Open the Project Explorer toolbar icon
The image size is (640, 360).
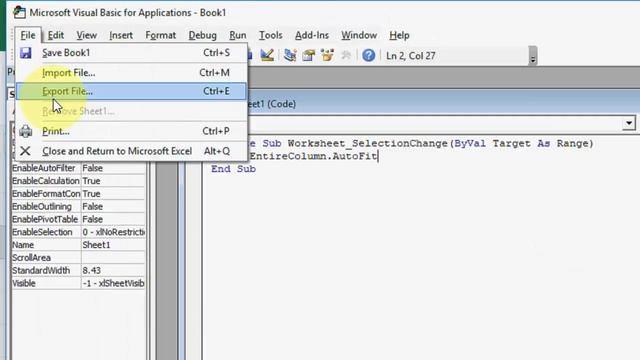click(x=290, y=55)
